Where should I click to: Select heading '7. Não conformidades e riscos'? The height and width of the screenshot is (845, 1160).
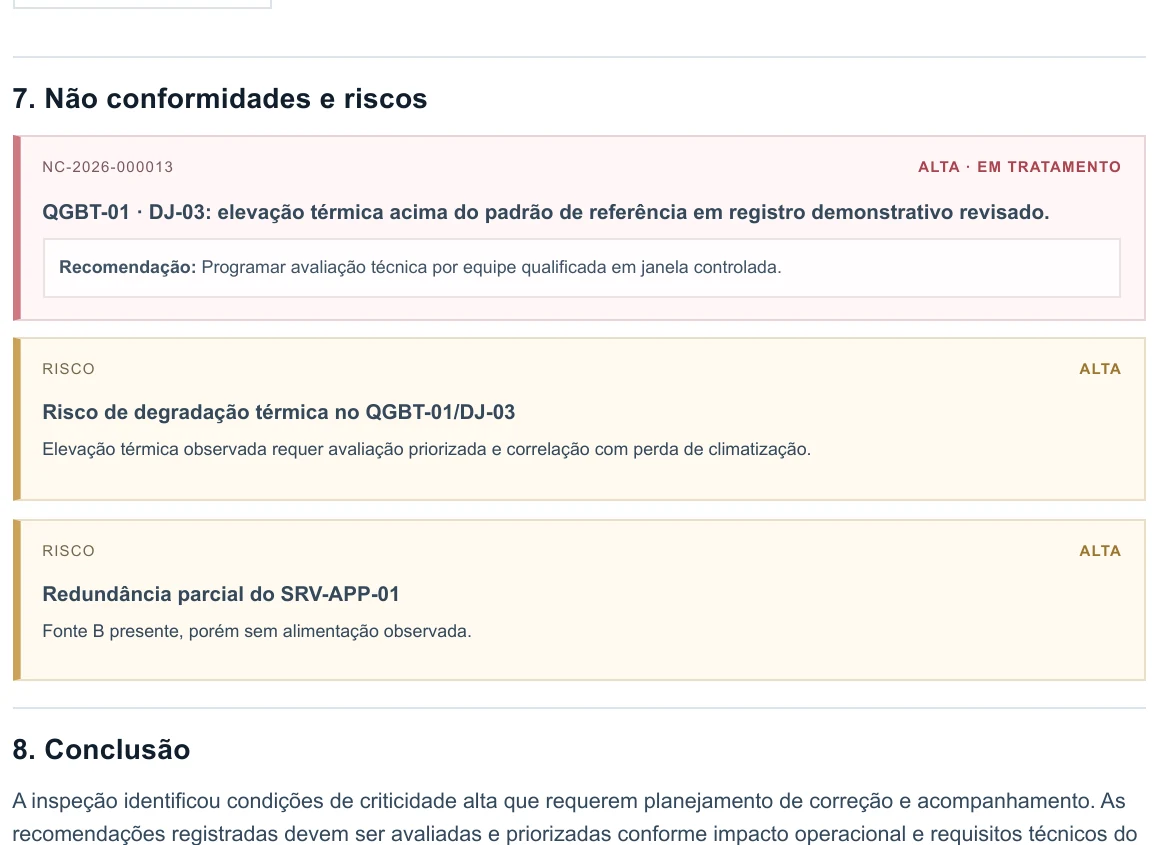coord(220,98)
